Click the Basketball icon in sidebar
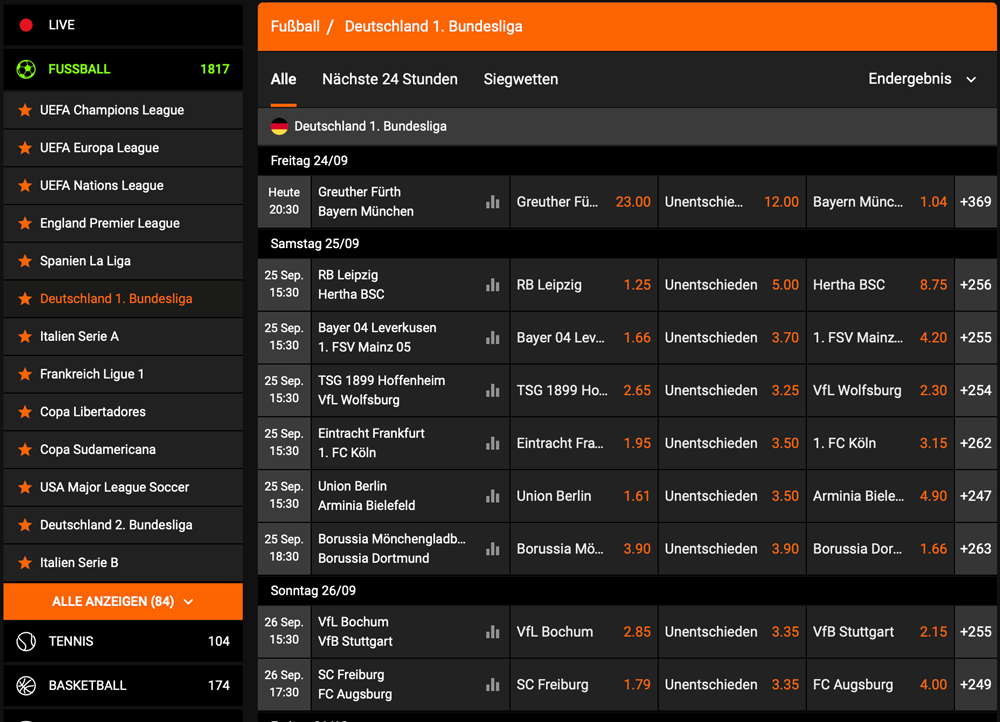The width and height of the screenshot is (1000, 722). (26, 685)
